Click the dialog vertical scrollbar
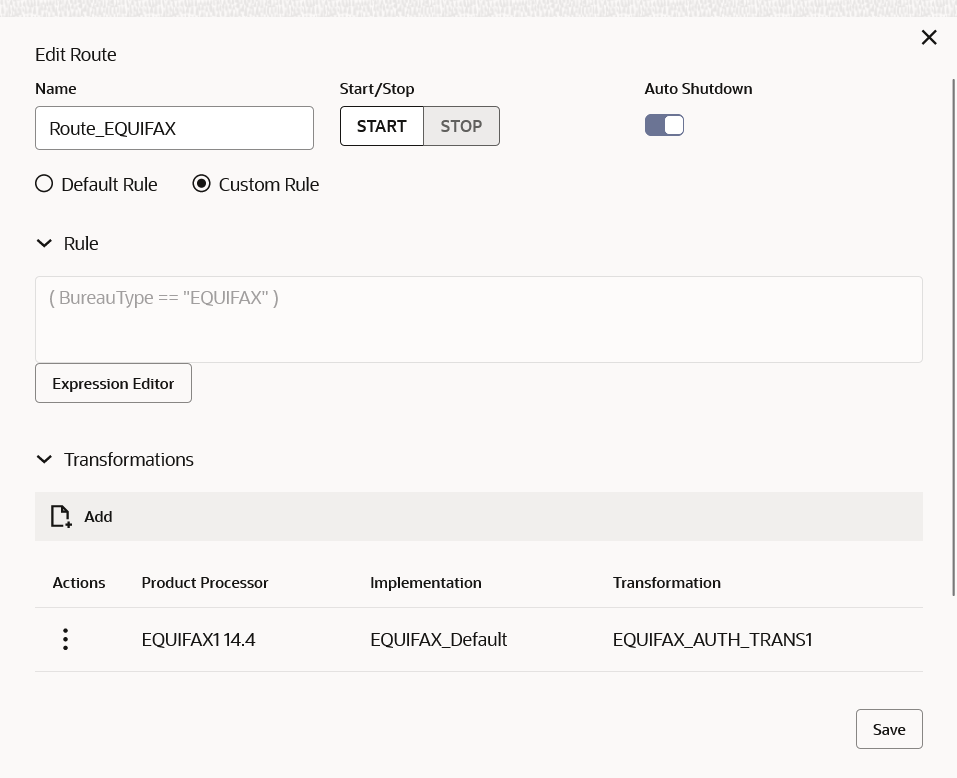This screenshot has height=778, width=957. click(954, 337)
